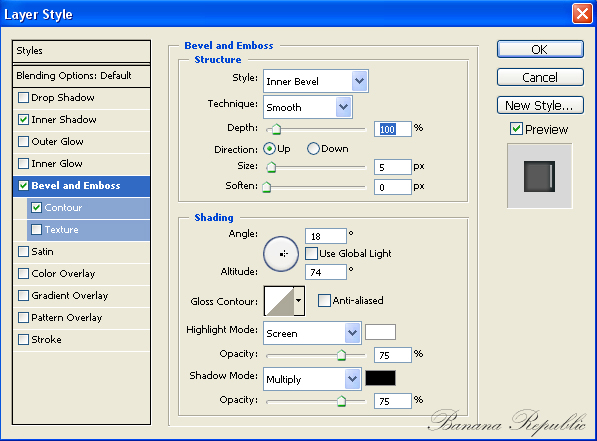Open the Highlight Mode Screen dropdown
The image size is (597, 441).
tap(312, 333)
